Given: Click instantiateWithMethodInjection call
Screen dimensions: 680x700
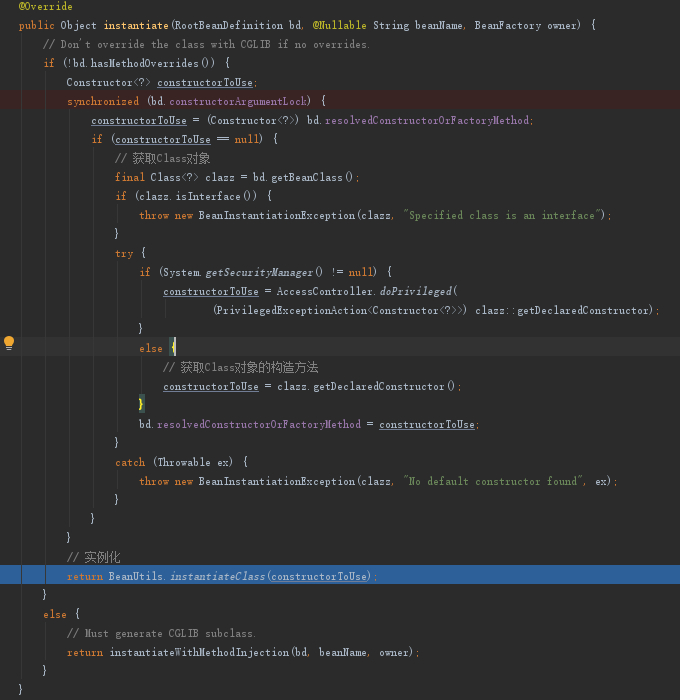Looking at the screenshot, I should click(x=200, y=652).
